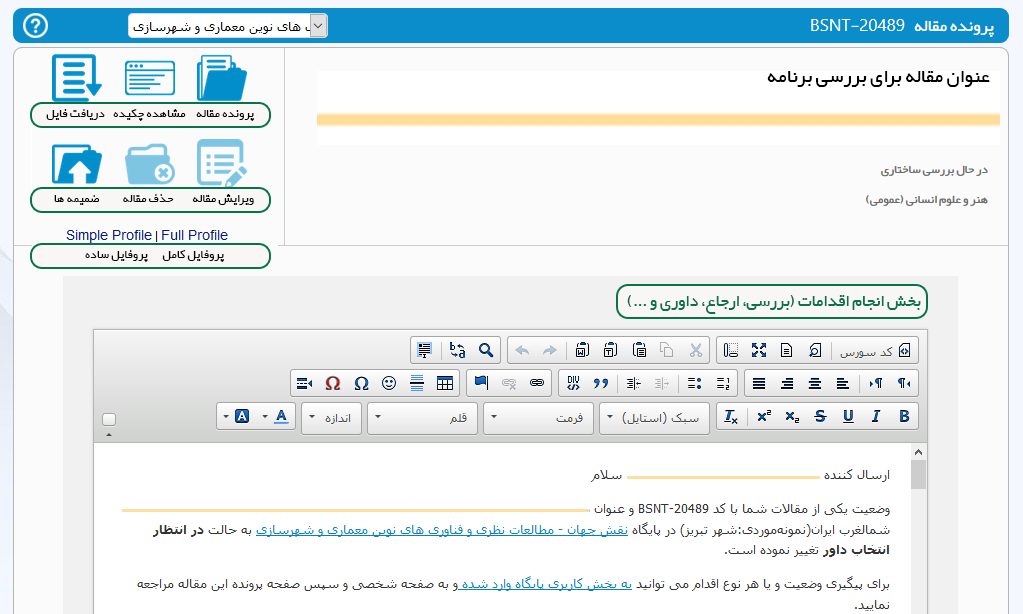Toggle italic formatting button
This screenshot has height=614, width=1023.
[x=876, y=417]
